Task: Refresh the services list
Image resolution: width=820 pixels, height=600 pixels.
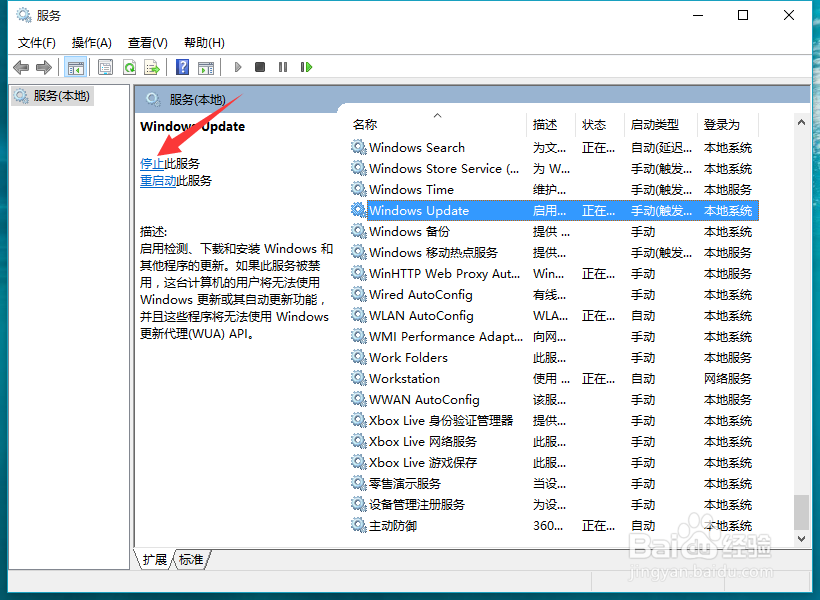Action: [130, 67]
